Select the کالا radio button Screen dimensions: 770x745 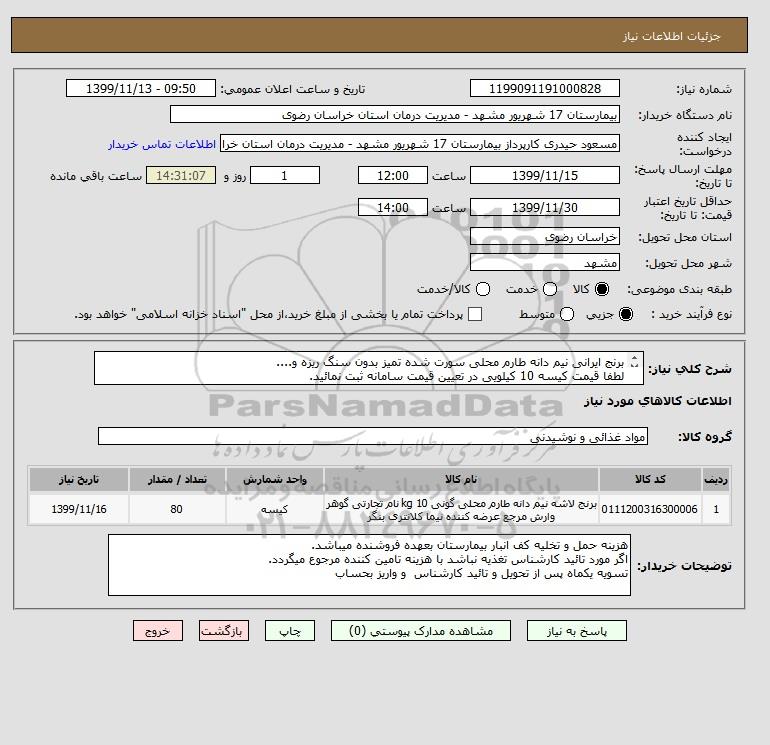point(602,289)
